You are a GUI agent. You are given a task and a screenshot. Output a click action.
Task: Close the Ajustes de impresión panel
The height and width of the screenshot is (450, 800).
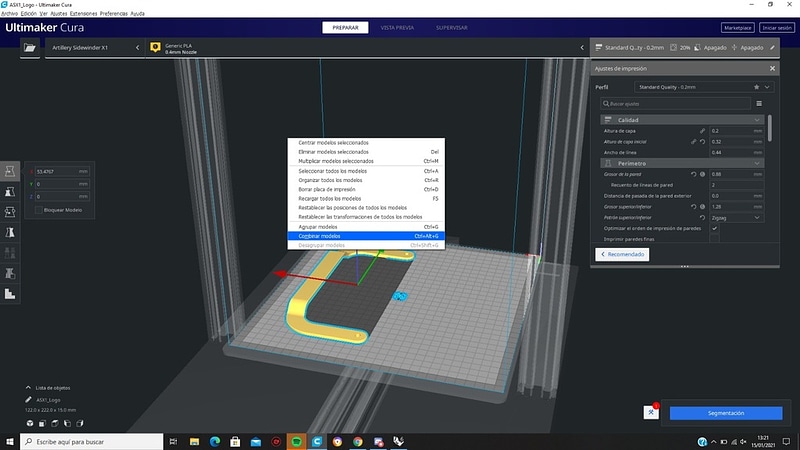point(772,68)
